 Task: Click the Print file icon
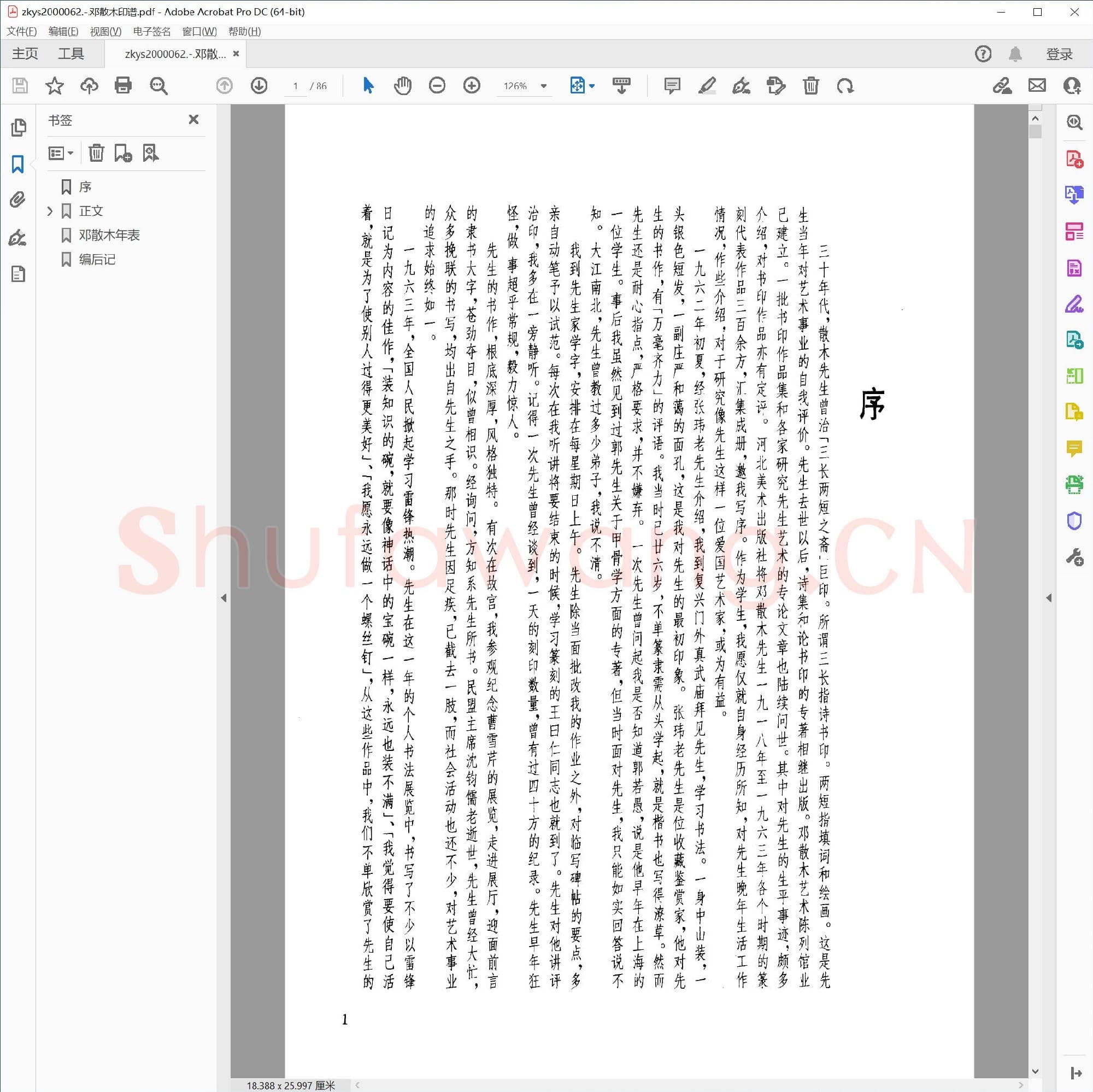[x=123, y=86]
